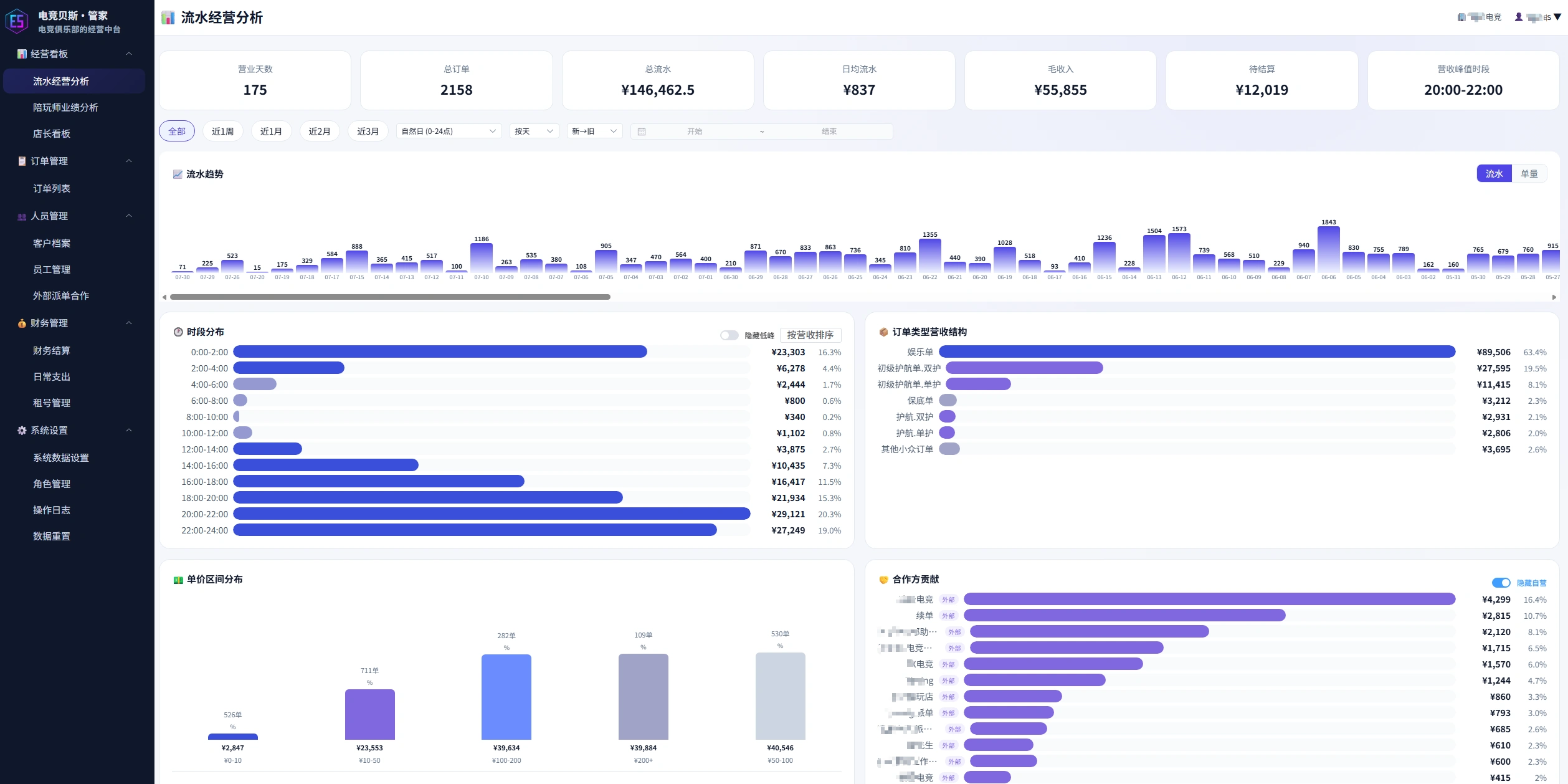Image resolution: width=1568 pixels, height=784 pixels.
Task: Select the 近1月 time range filter
Action: coord(272,131)
